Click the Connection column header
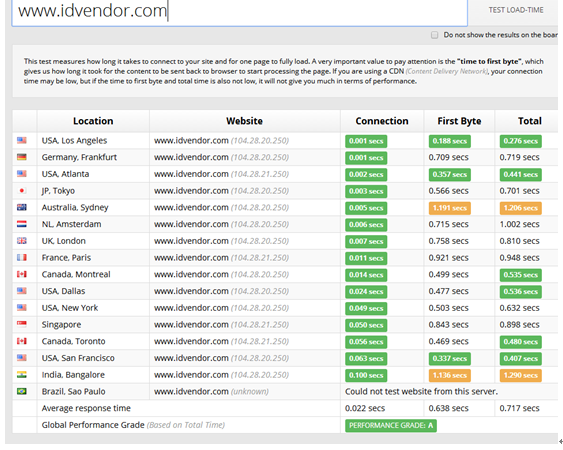Viewport: 563px width, 450px height. 382,121
